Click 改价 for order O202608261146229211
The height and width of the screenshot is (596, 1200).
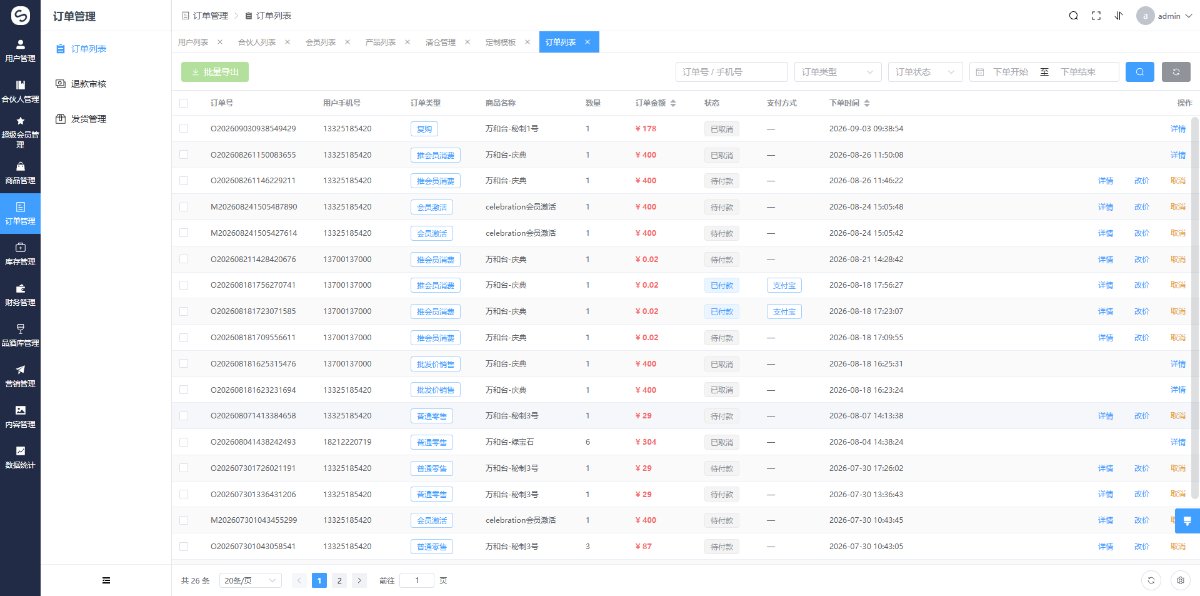click(1141, 180)
